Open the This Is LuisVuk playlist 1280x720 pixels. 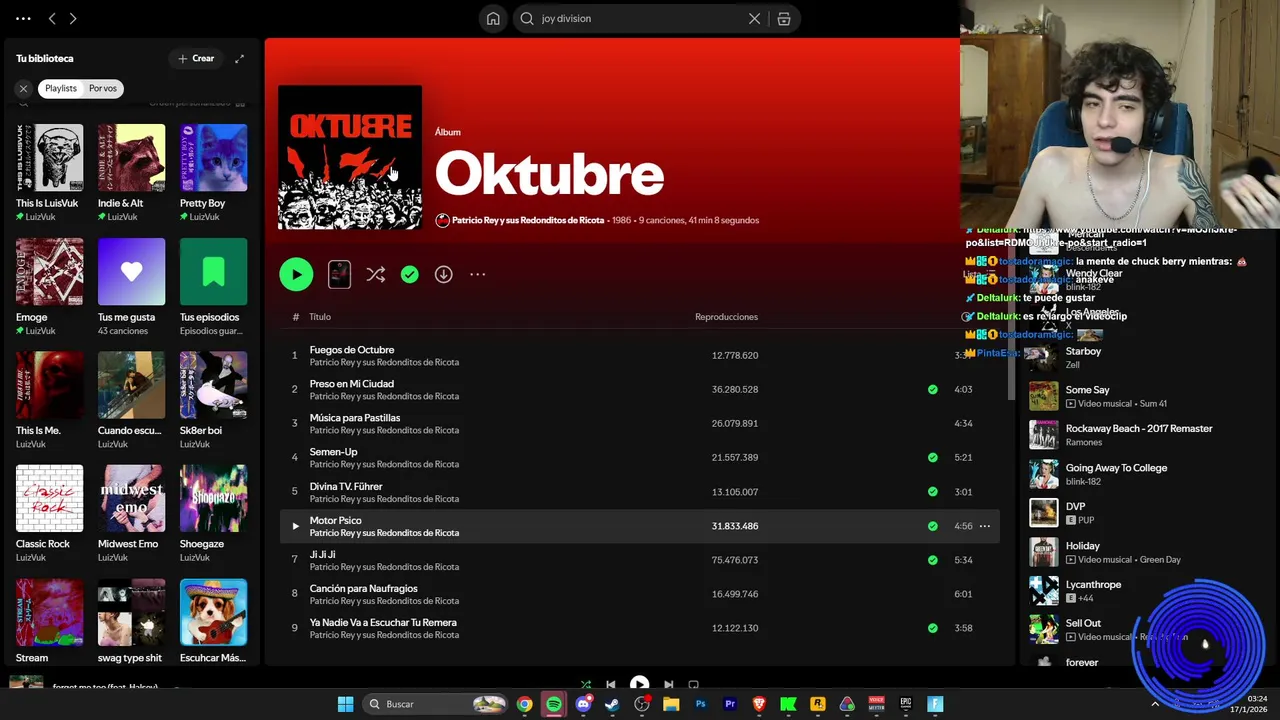tap(50, 172)
